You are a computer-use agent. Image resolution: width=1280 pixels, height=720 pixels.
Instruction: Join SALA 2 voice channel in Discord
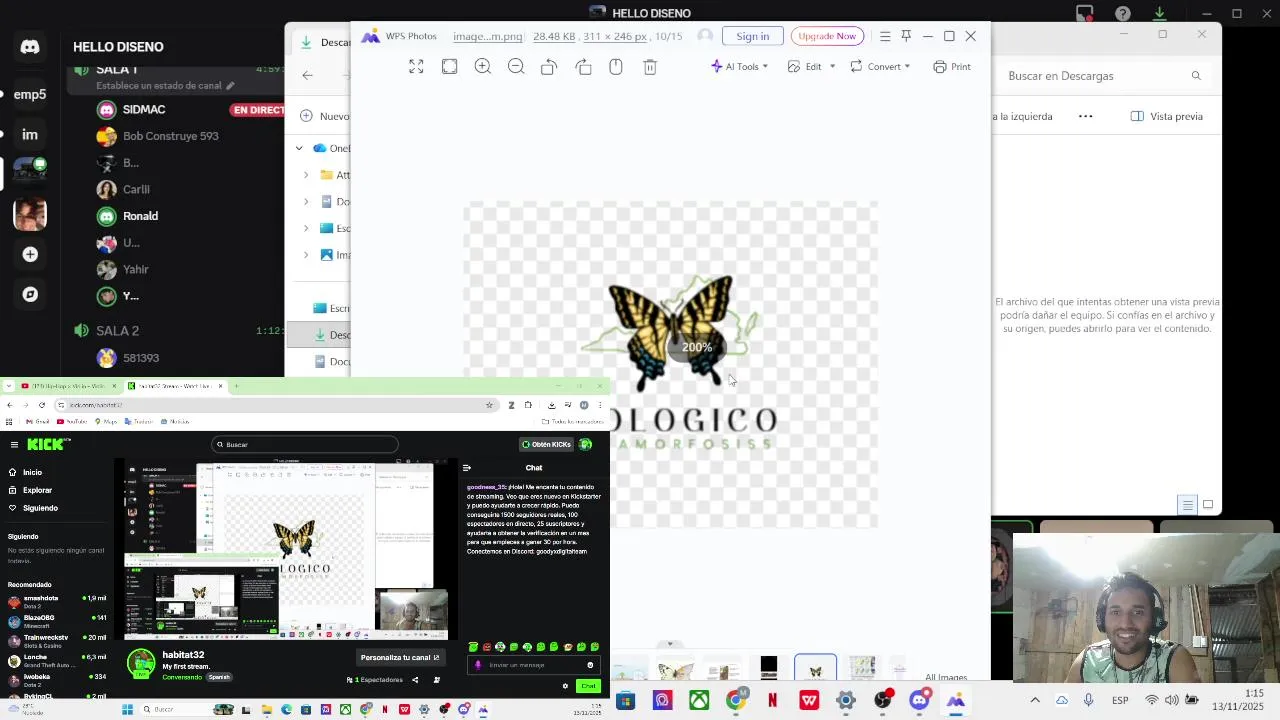(x=117, y=331)
